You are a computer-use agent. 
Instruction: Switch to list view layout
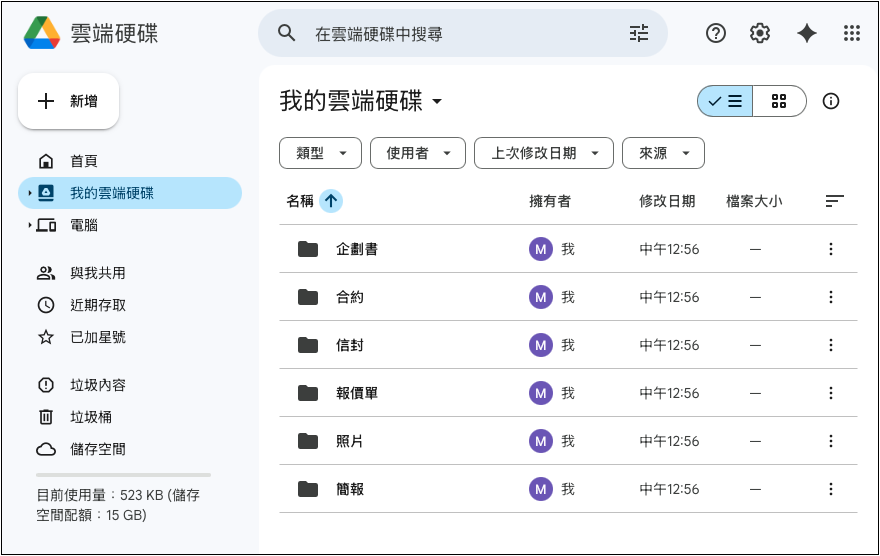pos(725,101)
